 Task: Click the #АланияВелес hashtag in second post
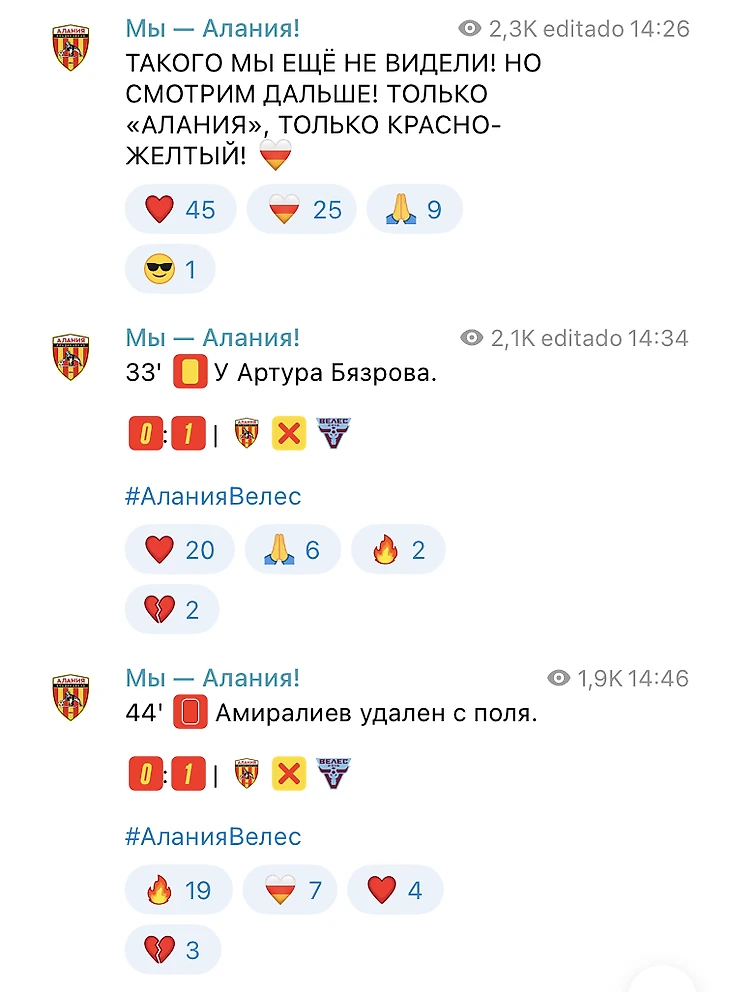[x=212, y=495]
